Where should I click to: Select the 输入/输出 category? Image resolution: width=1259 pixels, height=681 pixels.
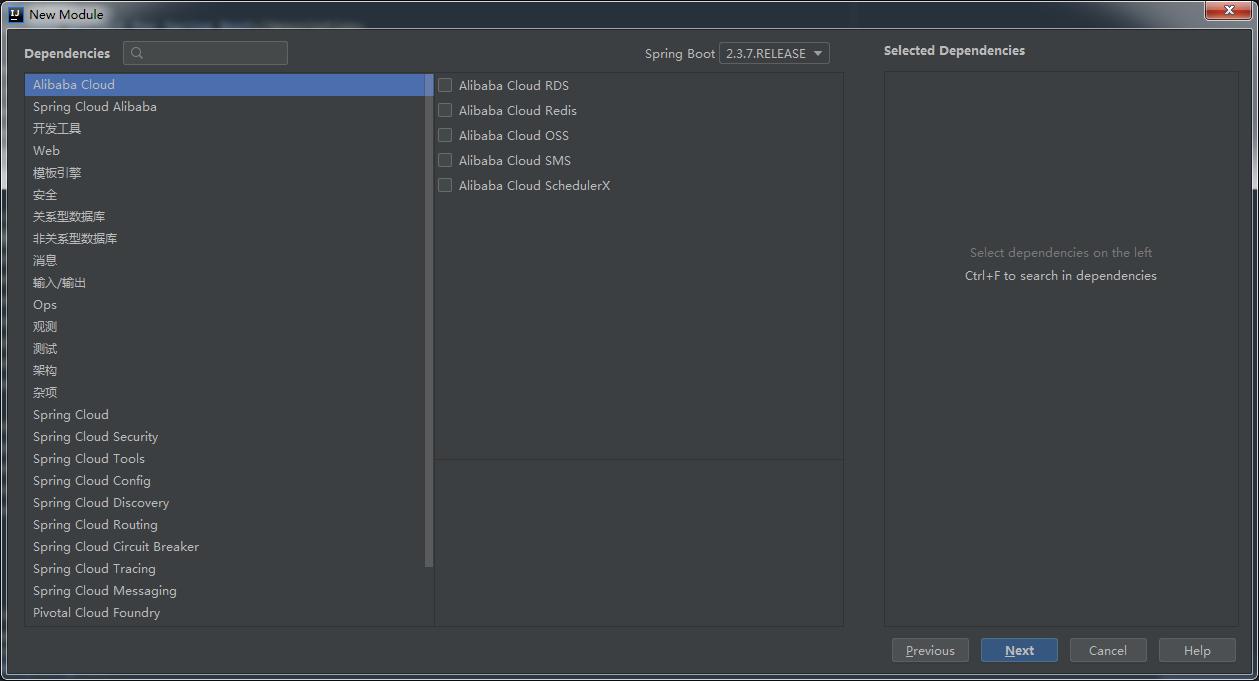pos(225,283)
